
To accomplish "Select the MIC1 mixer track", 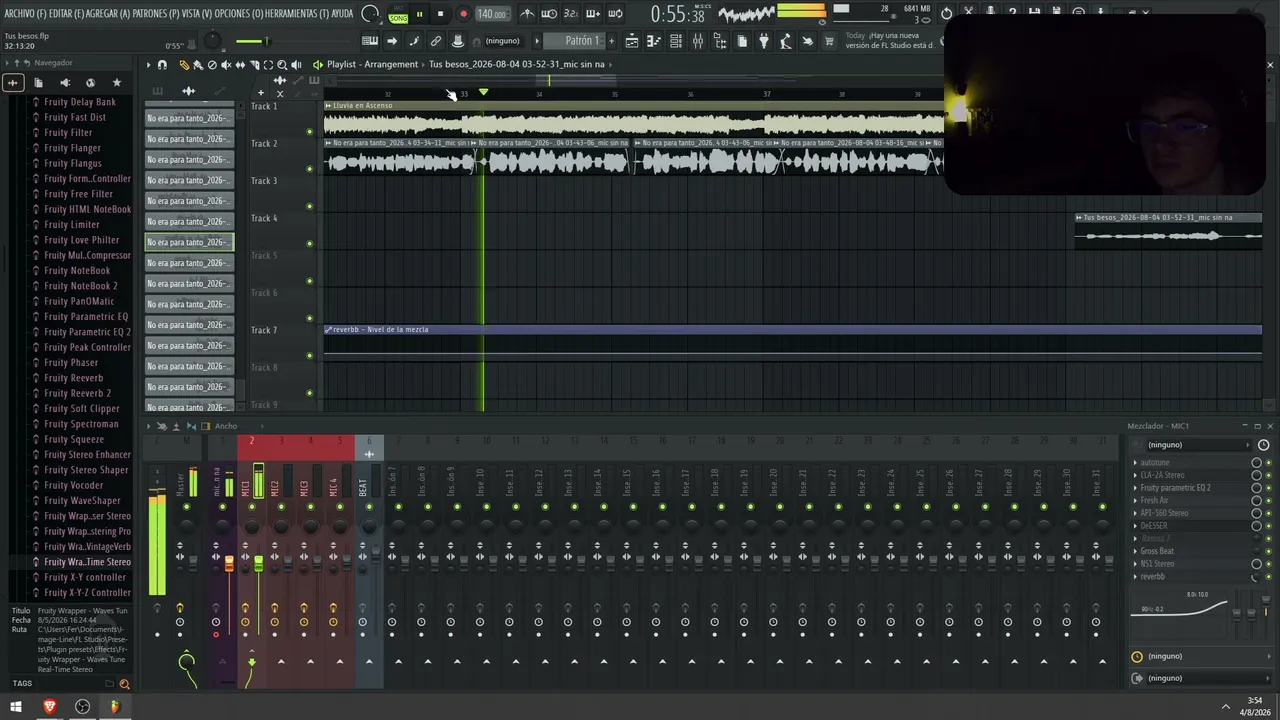I will pyautogui.click(x=246, y=487).
